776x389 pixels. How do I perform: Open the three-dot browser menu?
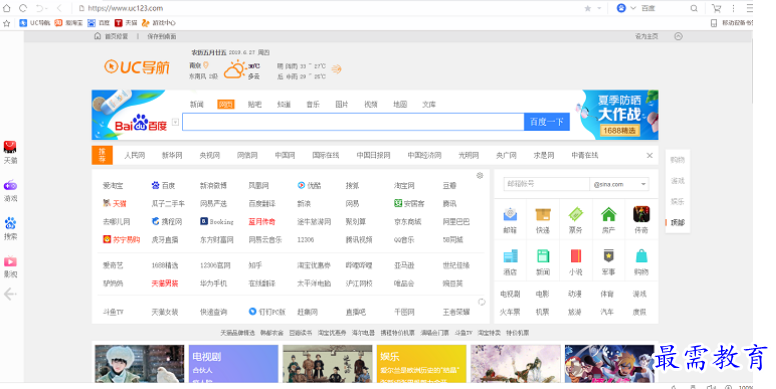coord(733,8)
